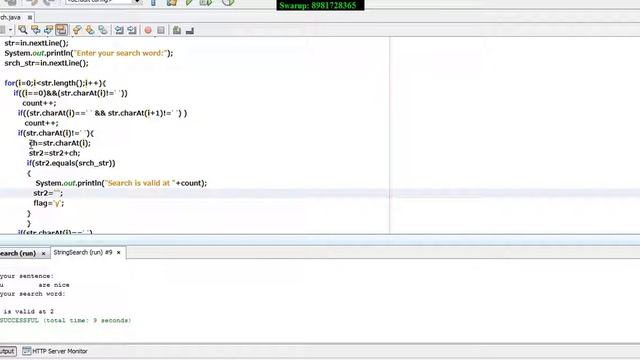Close the StringSearch (run) #9 tab
640x360 pixels.
[x=118, y=253]
